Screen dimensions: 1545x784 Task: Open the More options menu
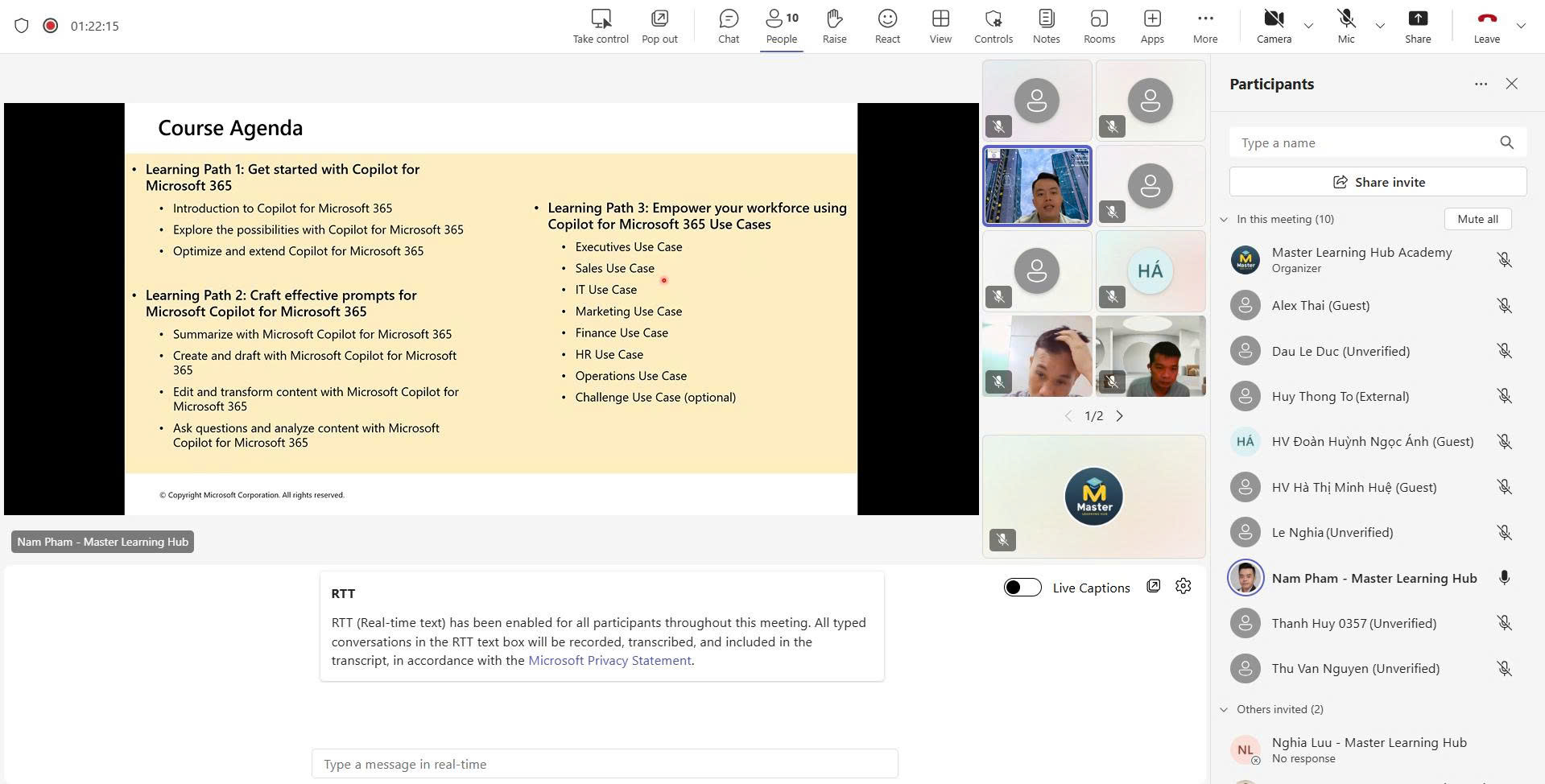tap(1205, 26)
